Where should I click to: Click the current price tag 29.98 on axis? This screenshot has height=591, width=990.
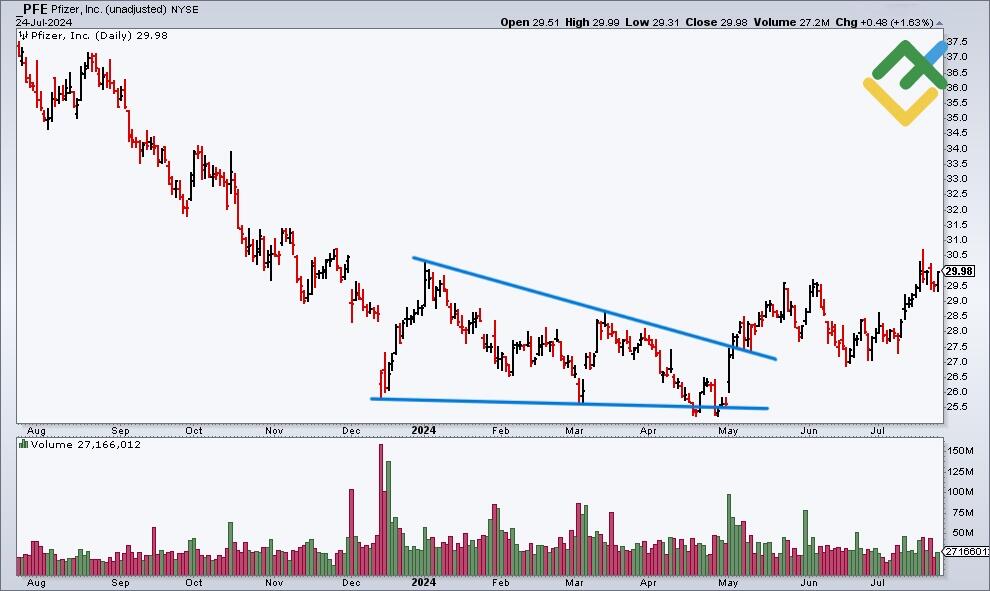[x=959, y=270]
